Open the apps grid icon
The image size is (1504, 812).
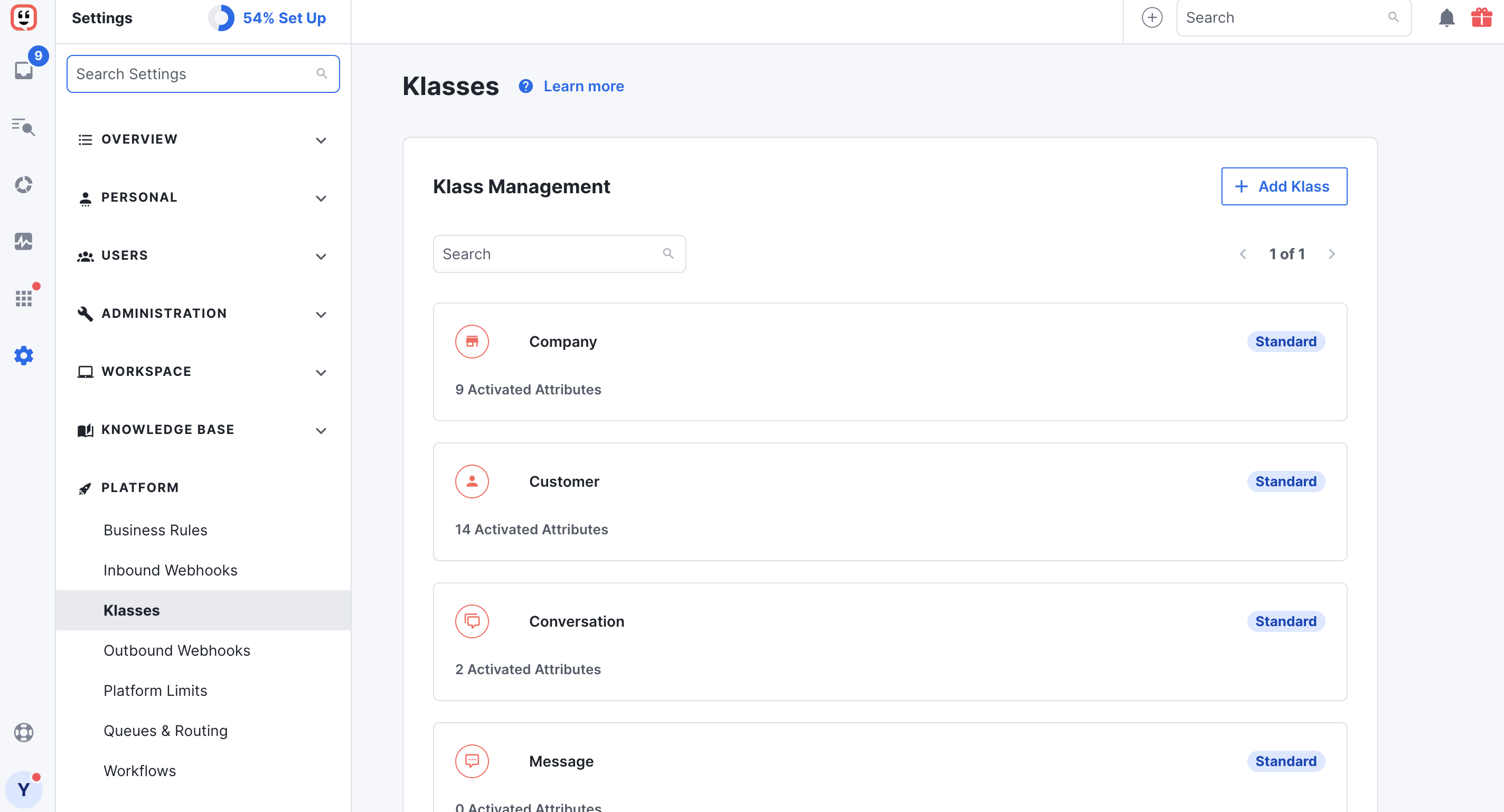tap(23, 298)
